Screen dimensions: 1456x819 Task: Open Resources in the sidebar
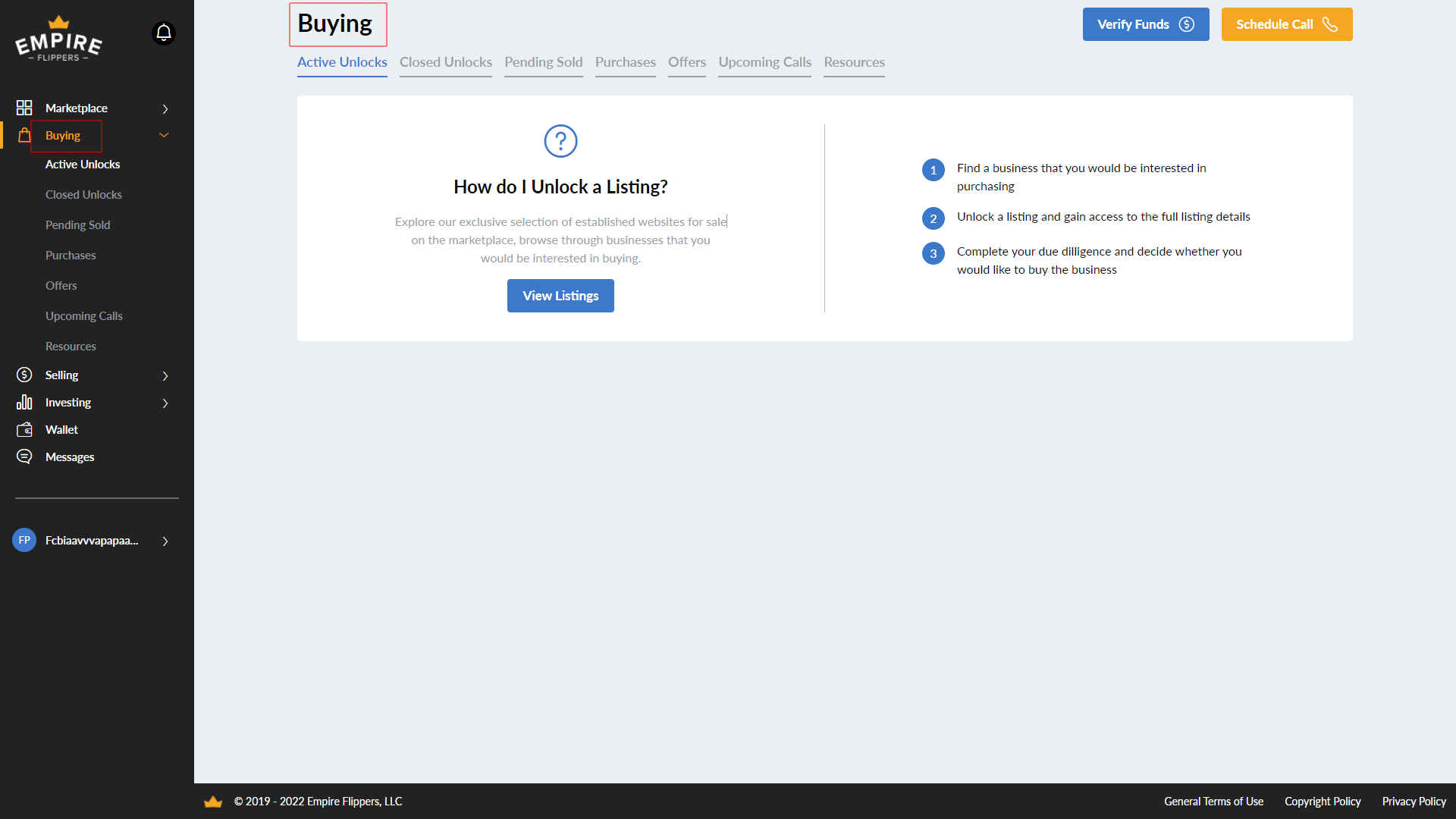pos(71,346)
